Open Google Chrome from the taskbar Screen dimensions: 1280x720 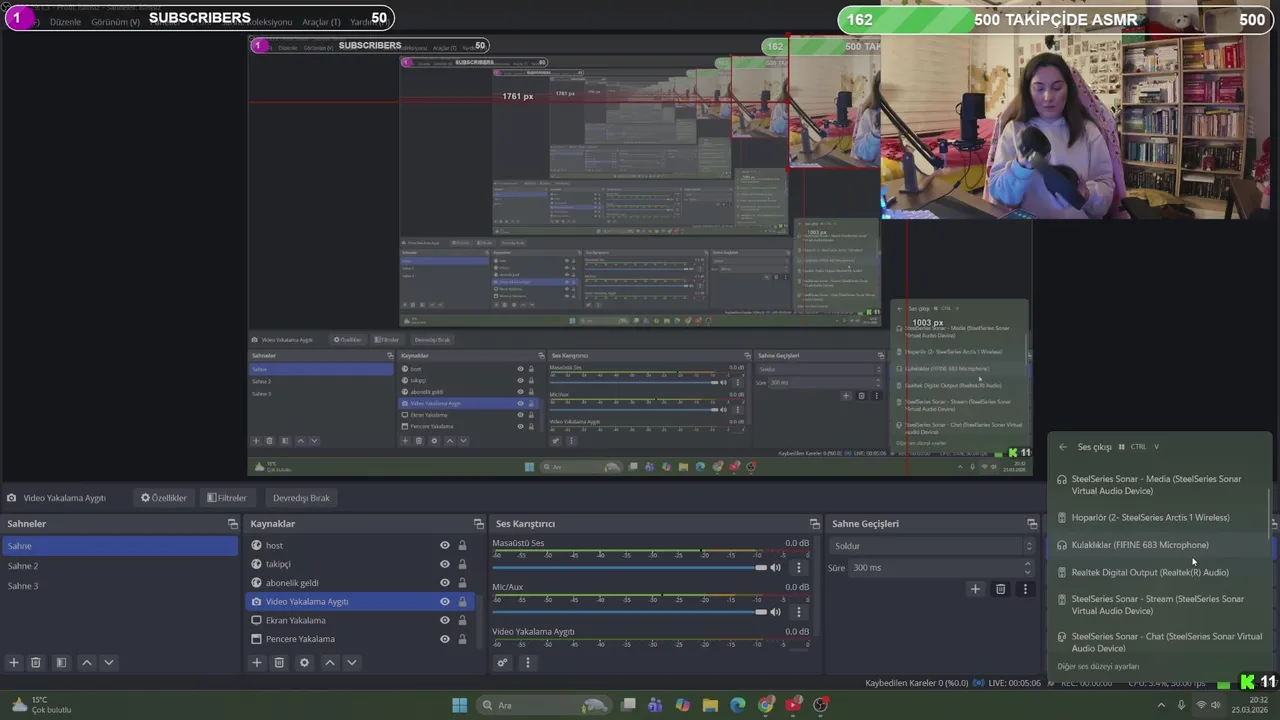coord(766,705)
